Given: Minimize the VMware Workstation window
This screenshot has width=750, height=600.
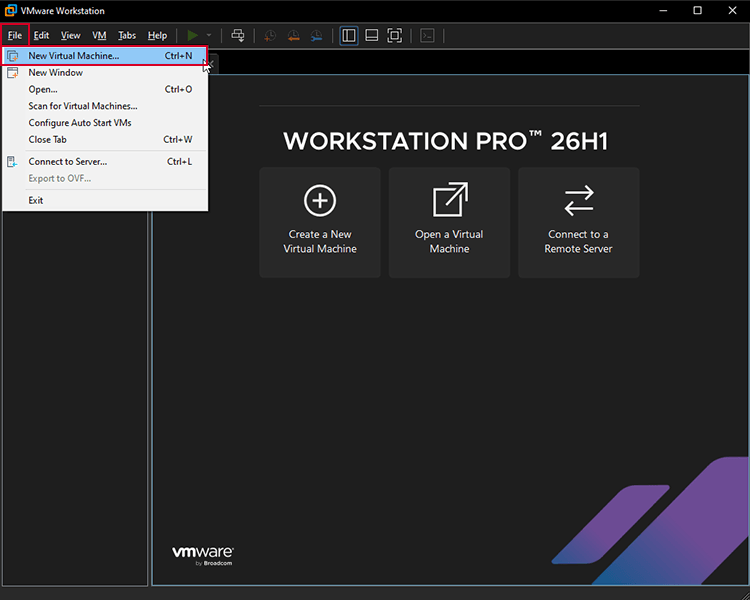Looking at the screenshot, I should pyautogui.click(x=663, y=11).
